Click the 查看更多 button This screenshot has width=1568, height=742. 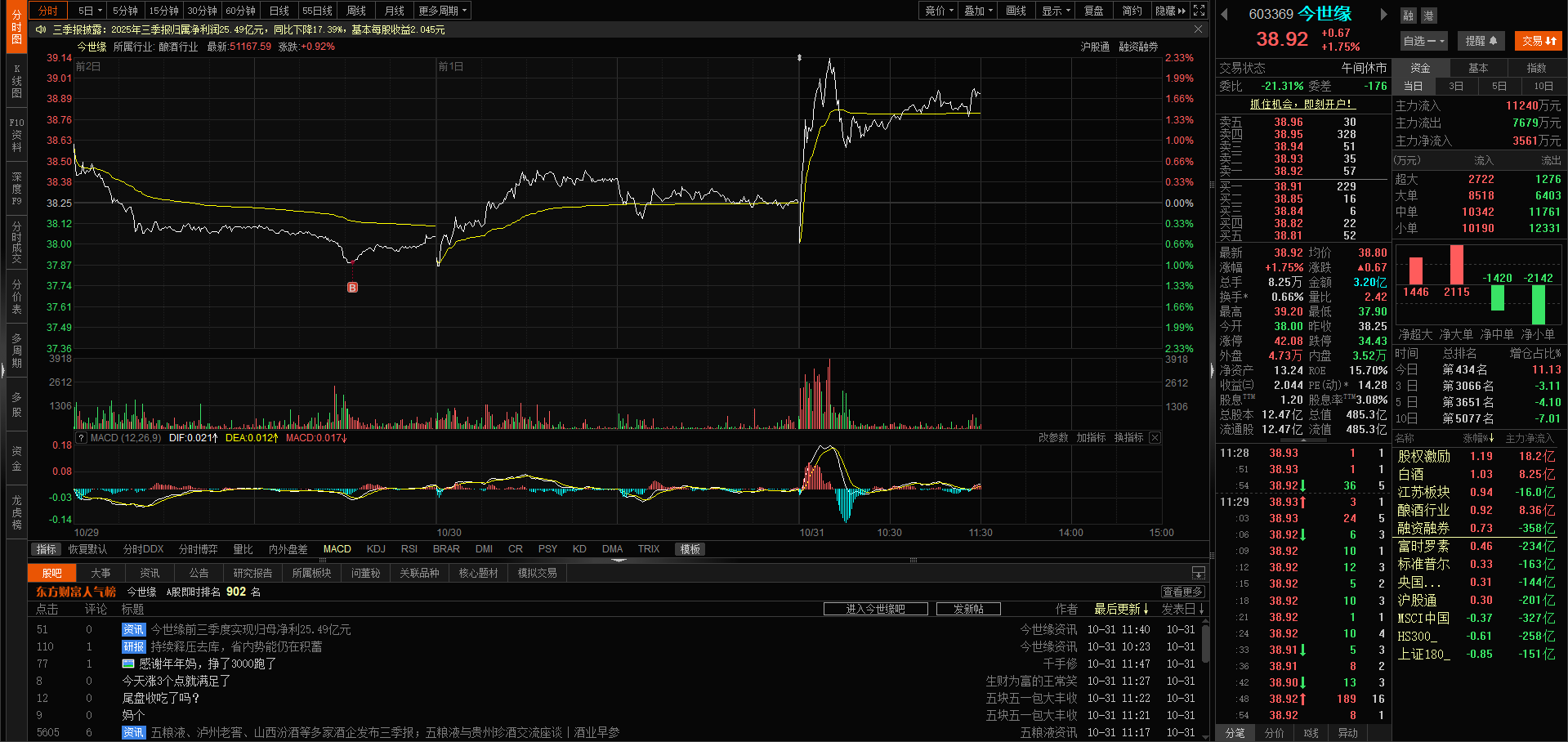click(1182, 592)
